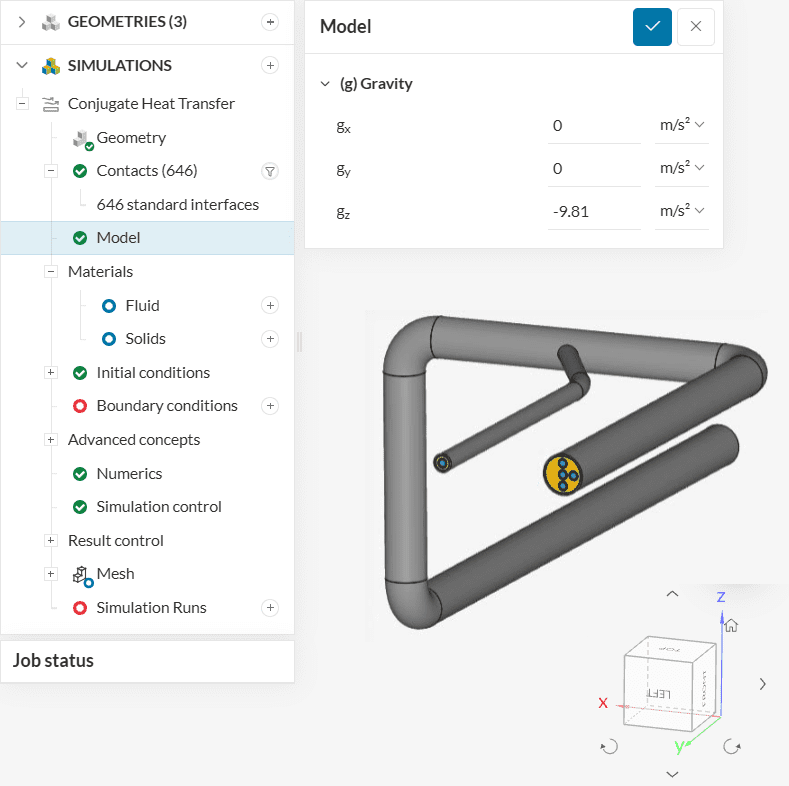Click the home view icon near orientation cube
Screen dimensions: 789x786
(731, 625)
